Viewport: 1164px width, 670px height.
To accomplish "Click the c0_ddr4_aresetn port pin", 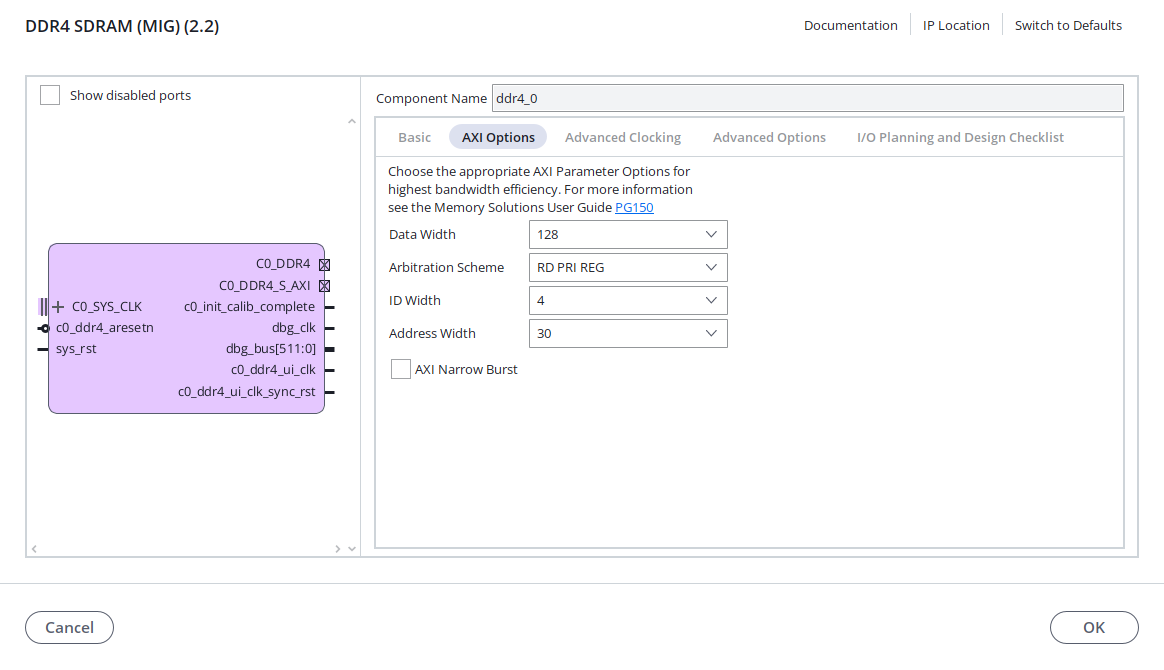I will coord(43,328).
